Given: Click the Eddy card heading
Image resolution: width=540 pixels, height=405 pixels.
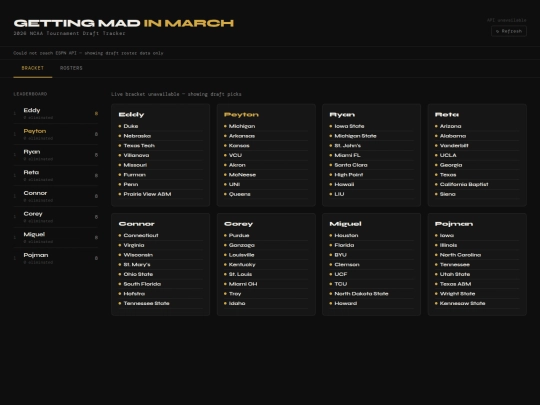Looking at the screenshot, I should click(x=131, y=115).
